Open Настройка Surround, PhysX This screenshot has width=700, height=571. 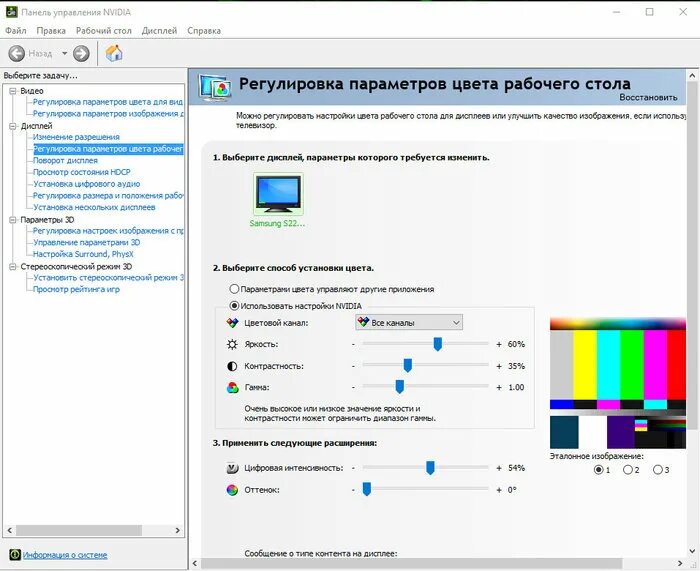point(83,254)
